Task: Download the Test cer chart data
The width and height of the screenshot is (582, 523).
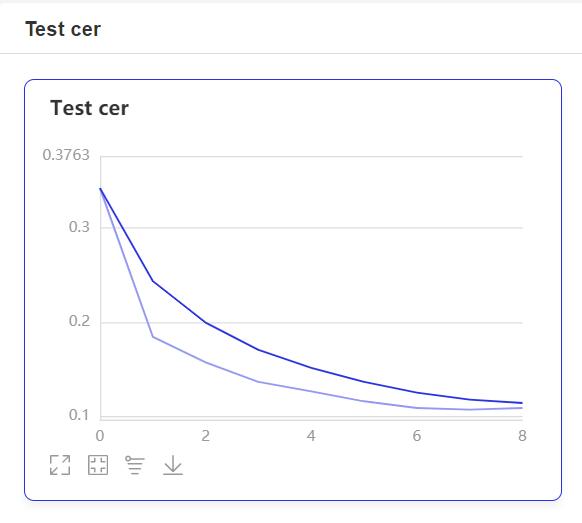Action: (x=173, y=465)
